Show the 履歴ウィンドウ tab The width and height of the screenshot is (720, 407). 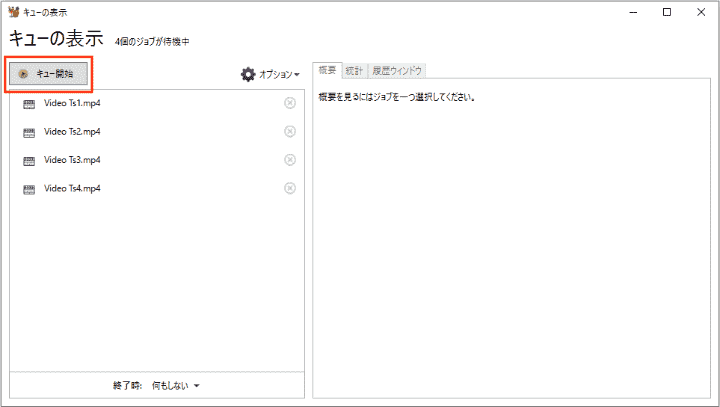click(397, 71)
